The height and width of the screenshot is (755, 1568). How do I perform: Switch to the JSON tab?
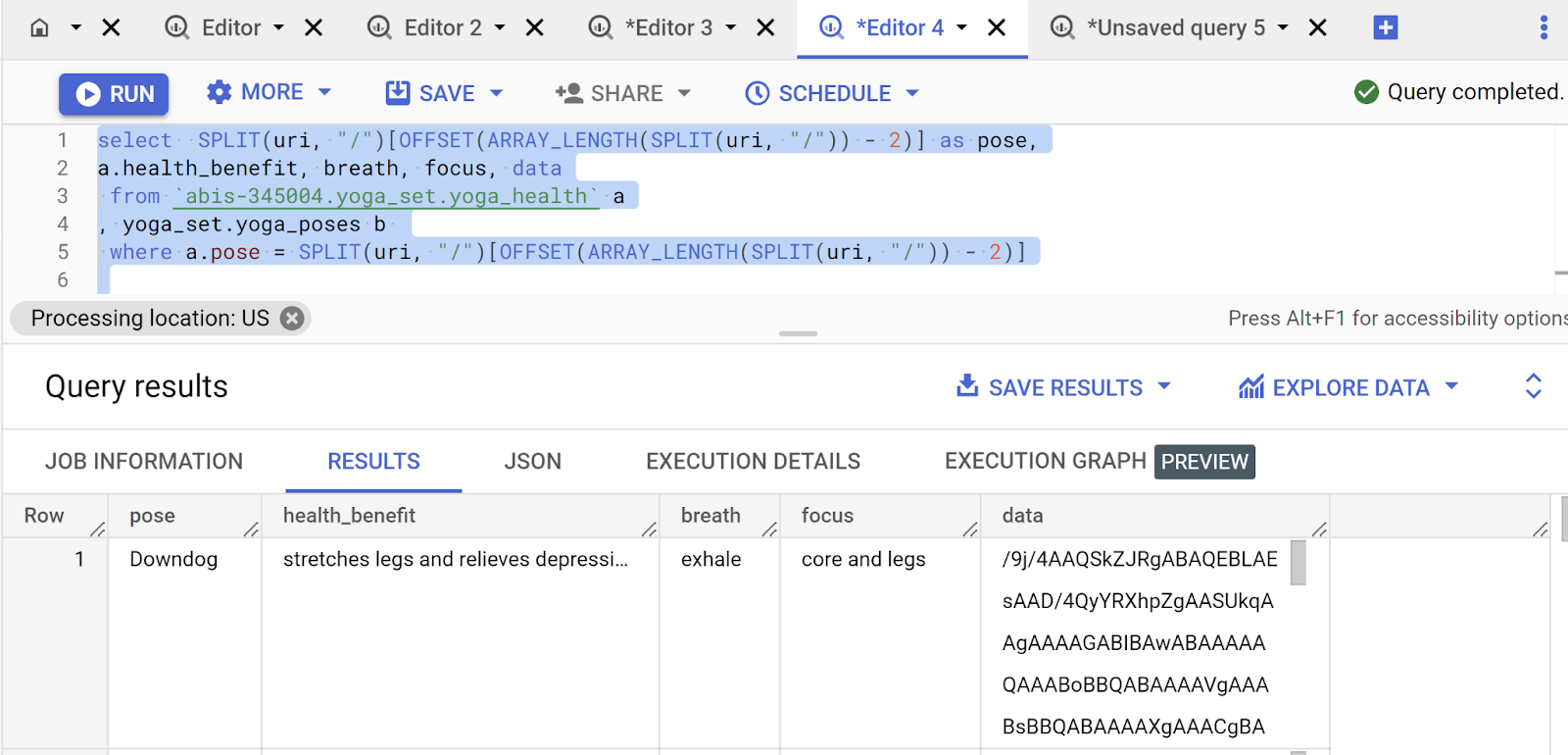pos(532,461)
